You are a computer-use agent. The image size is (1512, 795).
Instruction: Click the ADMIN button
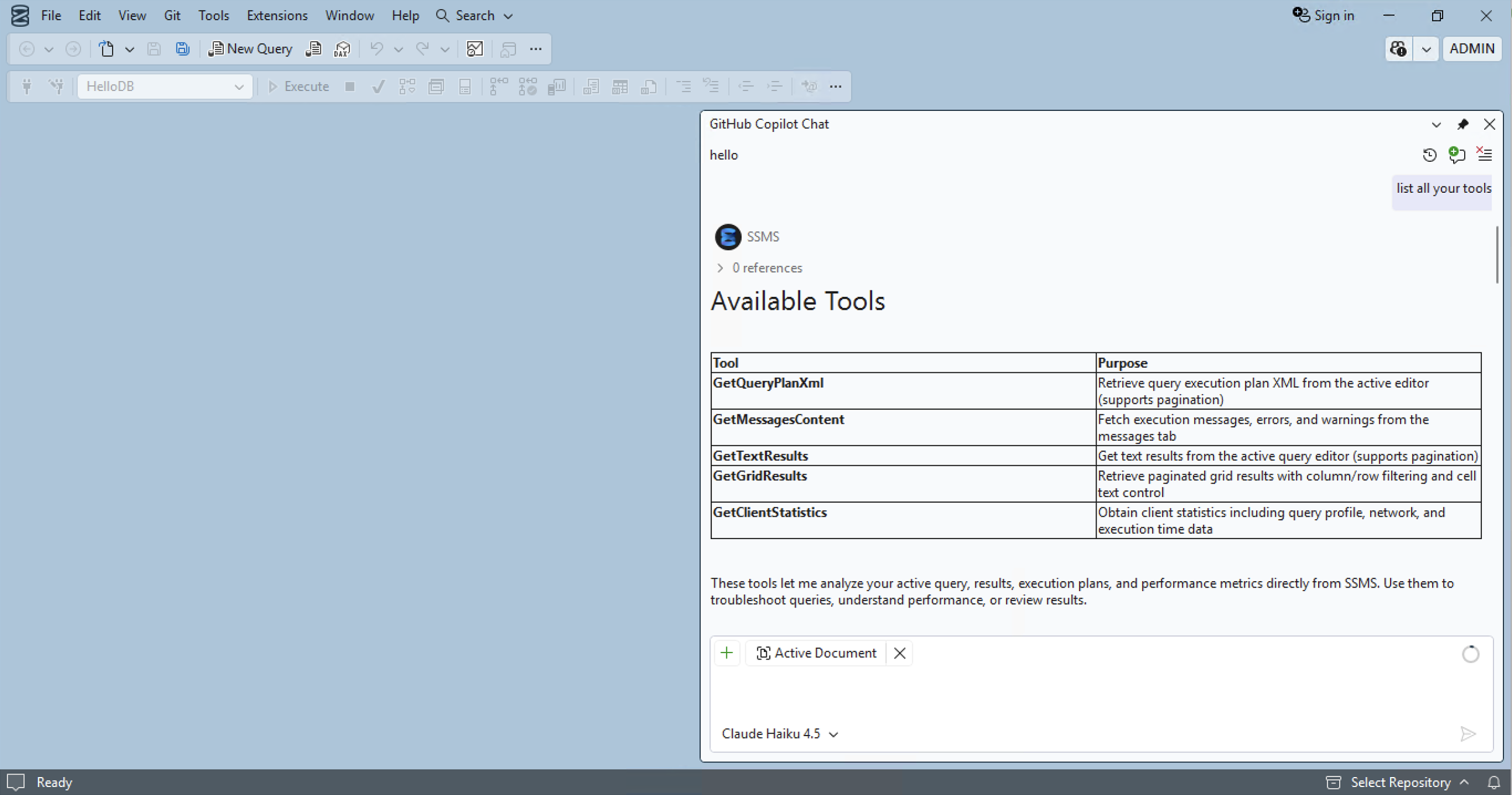point(1472,49)
